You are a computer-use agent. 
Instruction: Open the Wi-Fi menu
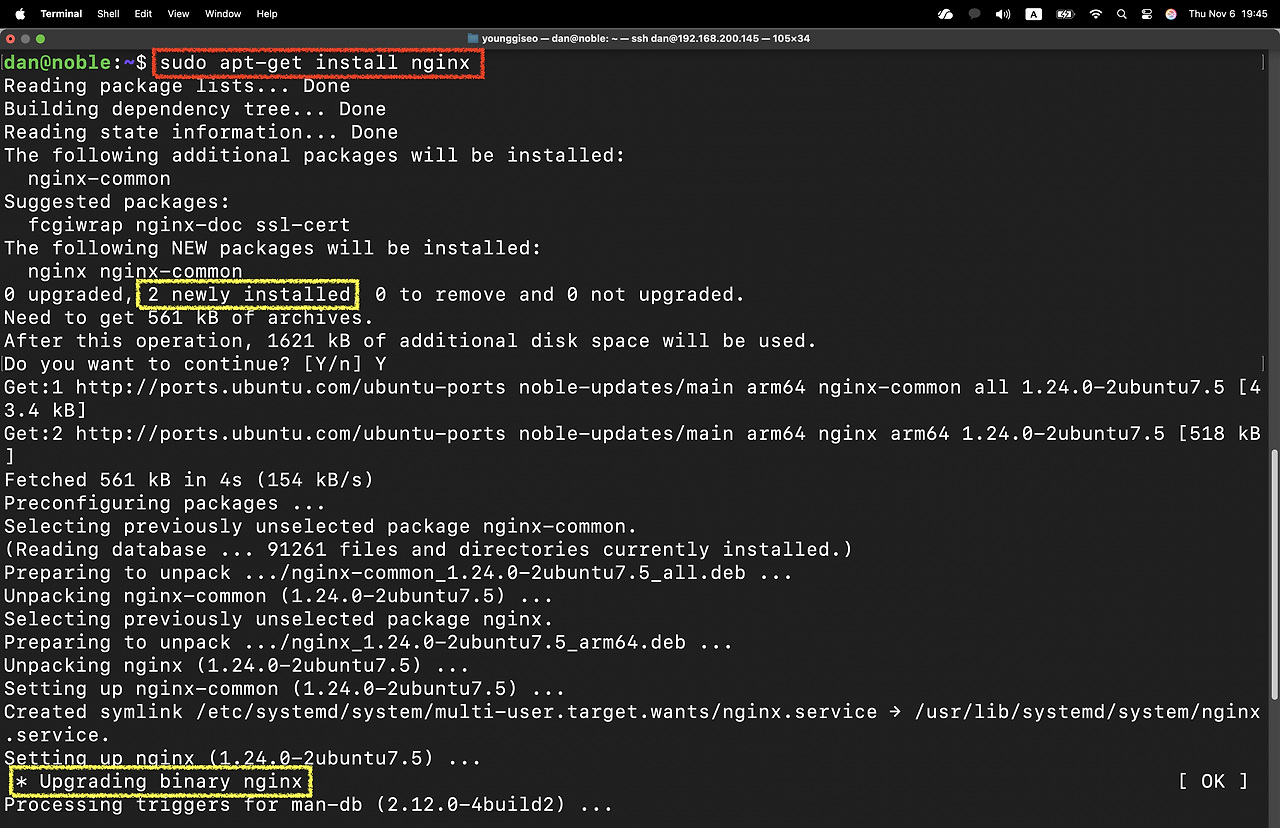tap(1096, 14)
